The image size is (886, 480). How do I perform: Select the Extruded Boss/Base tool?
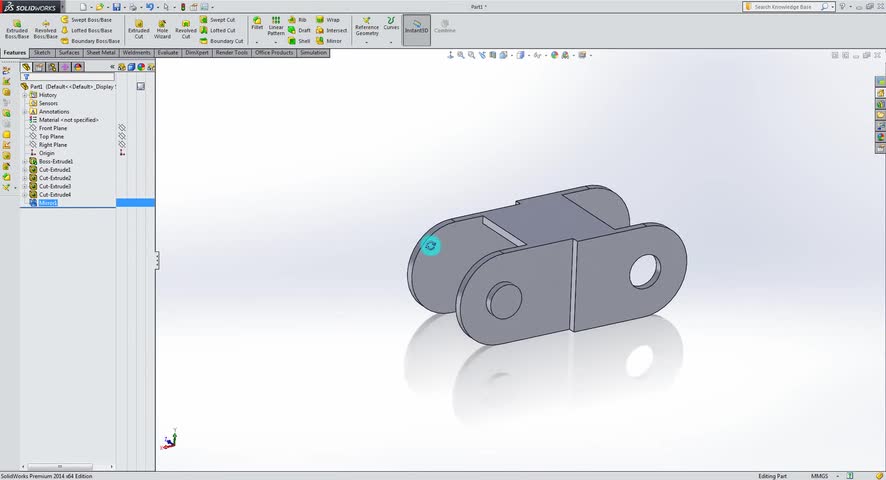17,29
